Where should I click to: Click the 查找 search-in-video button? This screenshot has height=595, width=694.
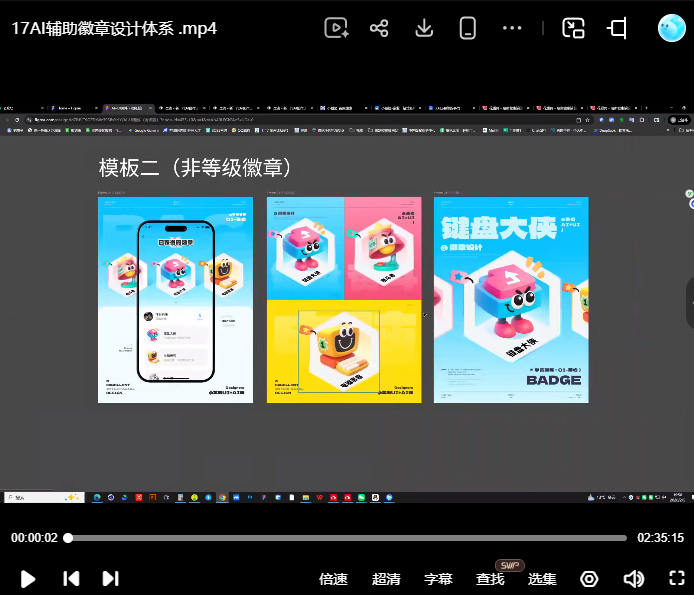(490, 579)
